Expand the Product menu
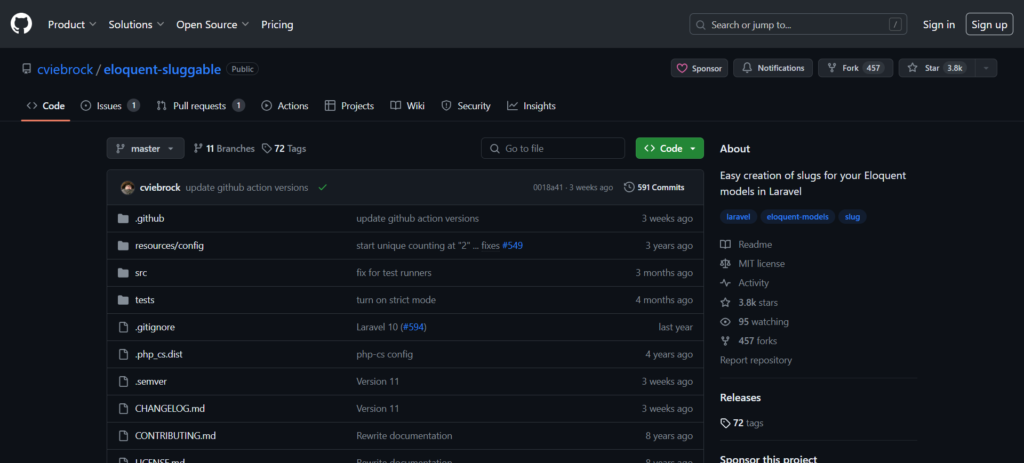The height and width of the screenshot is (463, 1024). click(72, 24)
